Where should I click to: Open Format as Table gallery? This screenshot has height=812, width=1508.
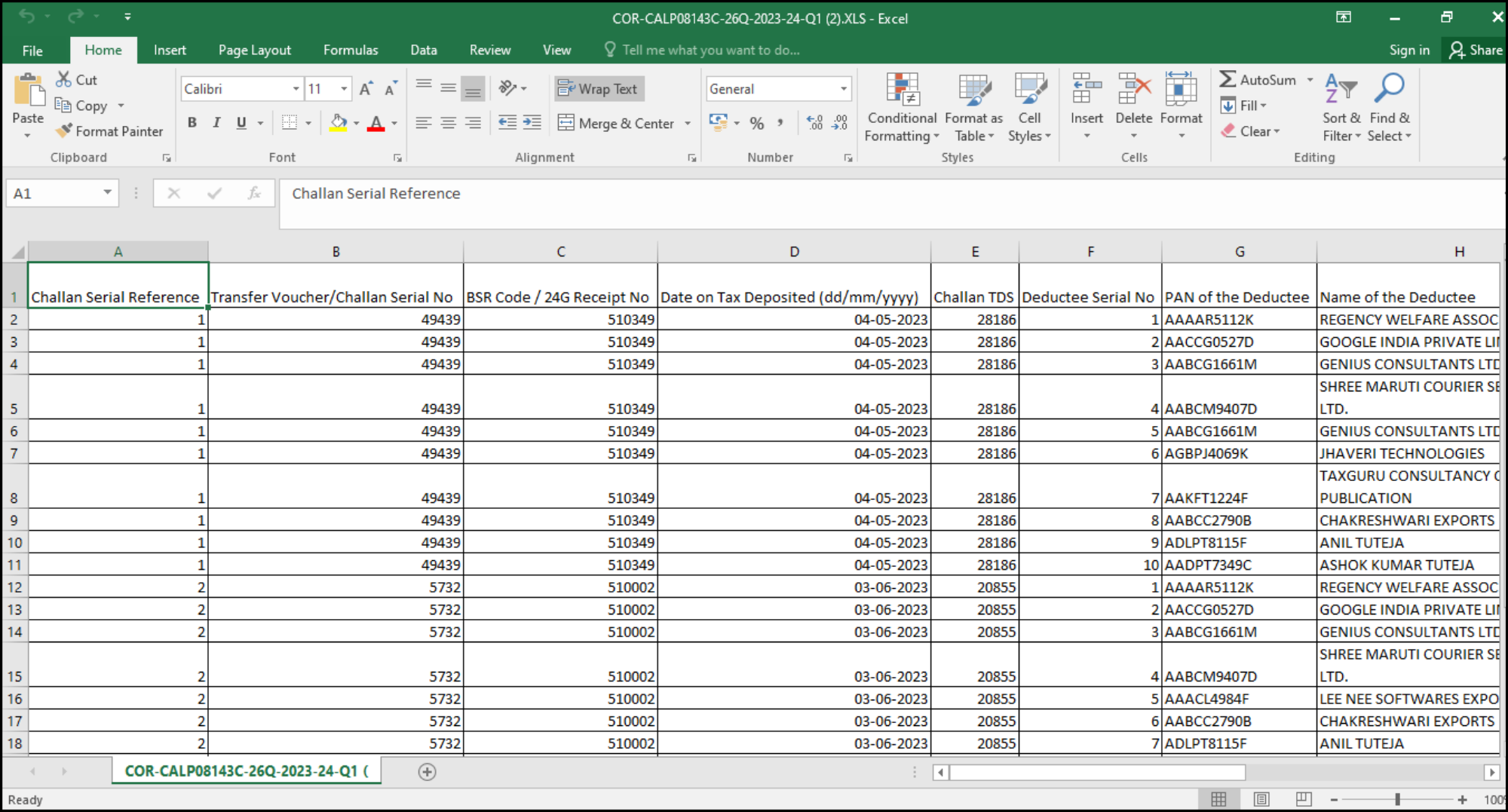click(973, 107)
